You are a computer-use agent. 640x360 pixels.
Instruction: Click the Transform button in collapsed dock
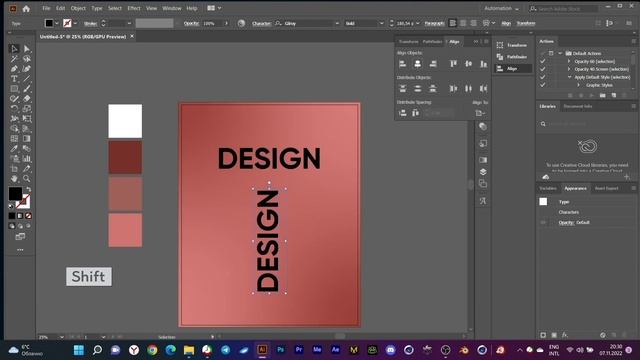pyautogui.click(x=513, y=45)
